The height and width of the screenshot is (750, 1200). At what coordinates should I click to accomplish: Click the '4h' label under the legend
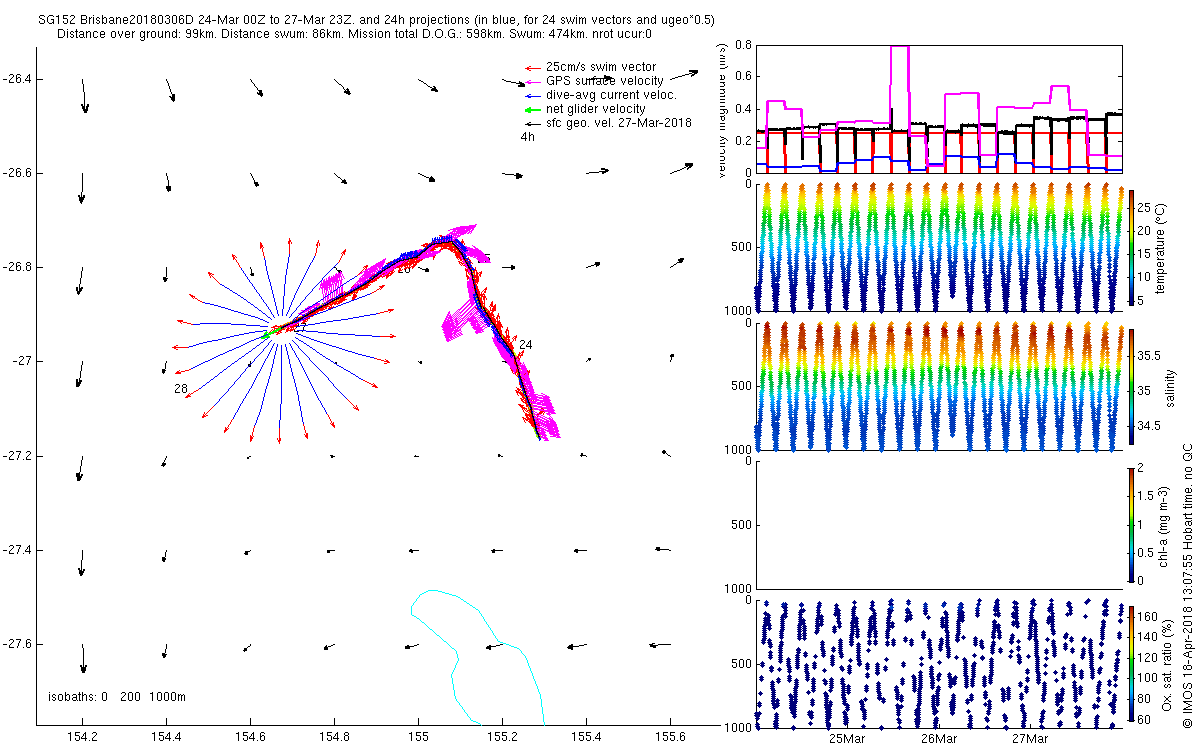click(x=527, y=137)
